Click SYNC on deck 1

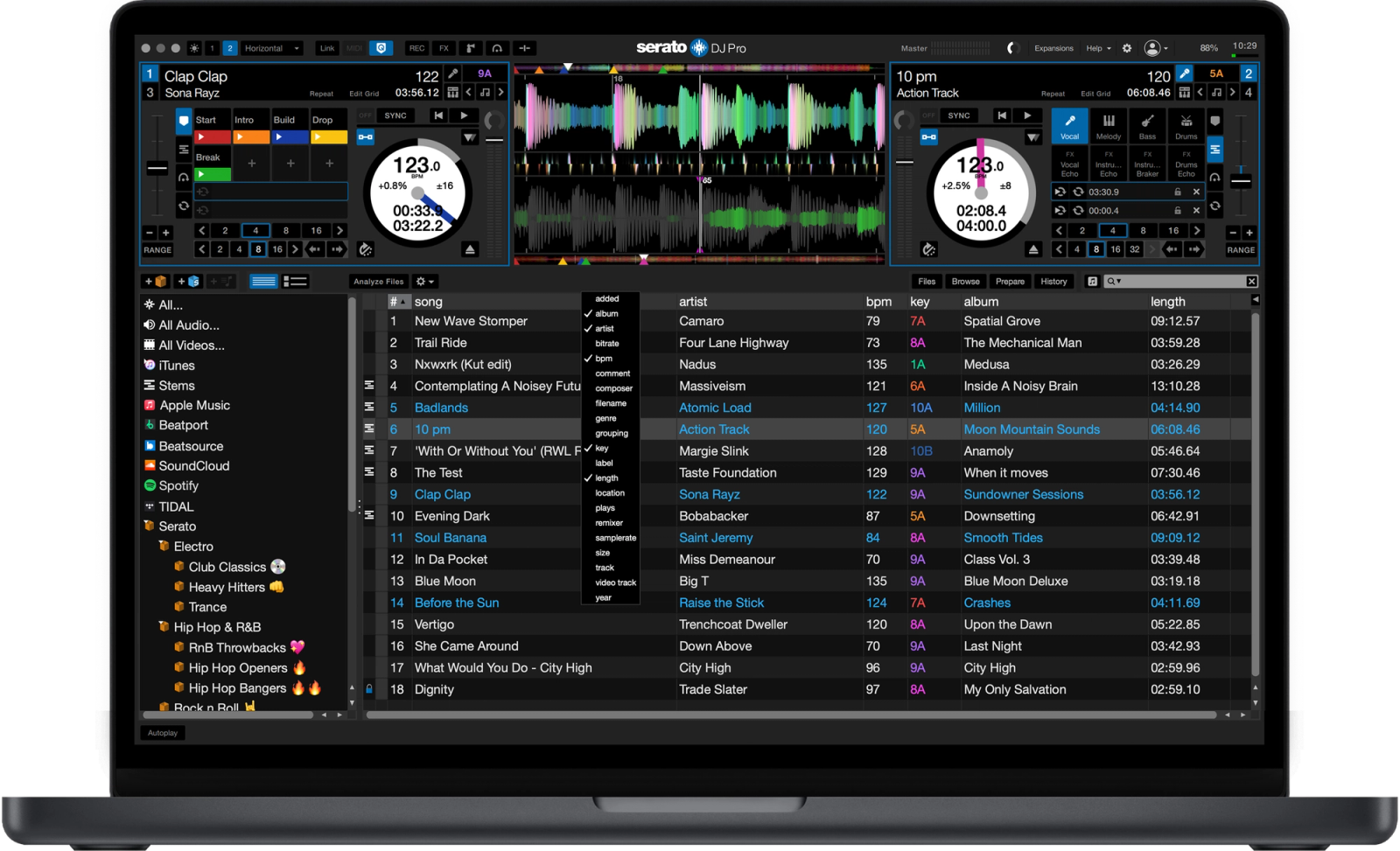[x=395, y=115]
